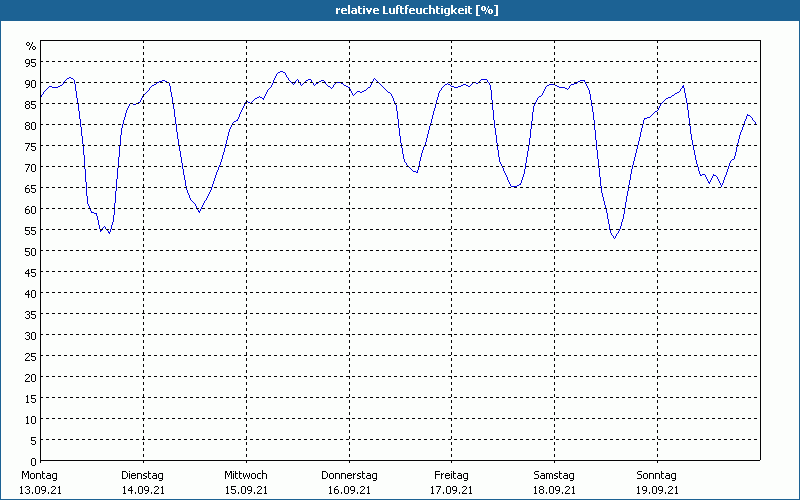Click the 'Dienstag' day label
Image resolution: width=800 pixels, height=500 pixels.
tap(142, 476)
